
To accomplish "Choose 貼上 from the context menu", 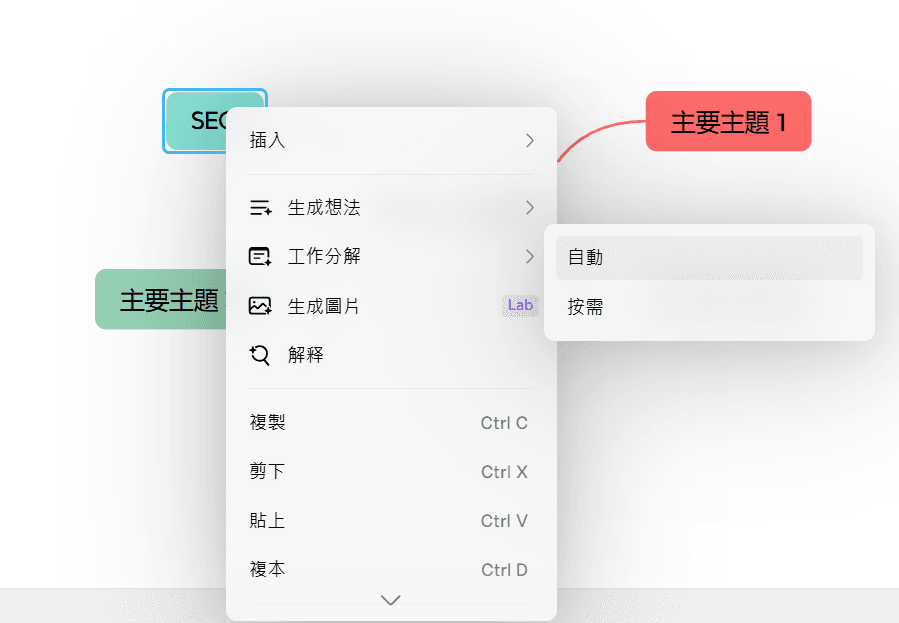I will click(267, 520).
